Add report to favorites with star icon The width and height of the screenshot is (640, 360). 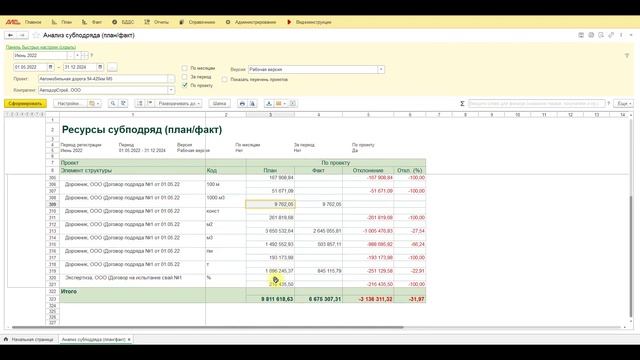coord(36,36)
